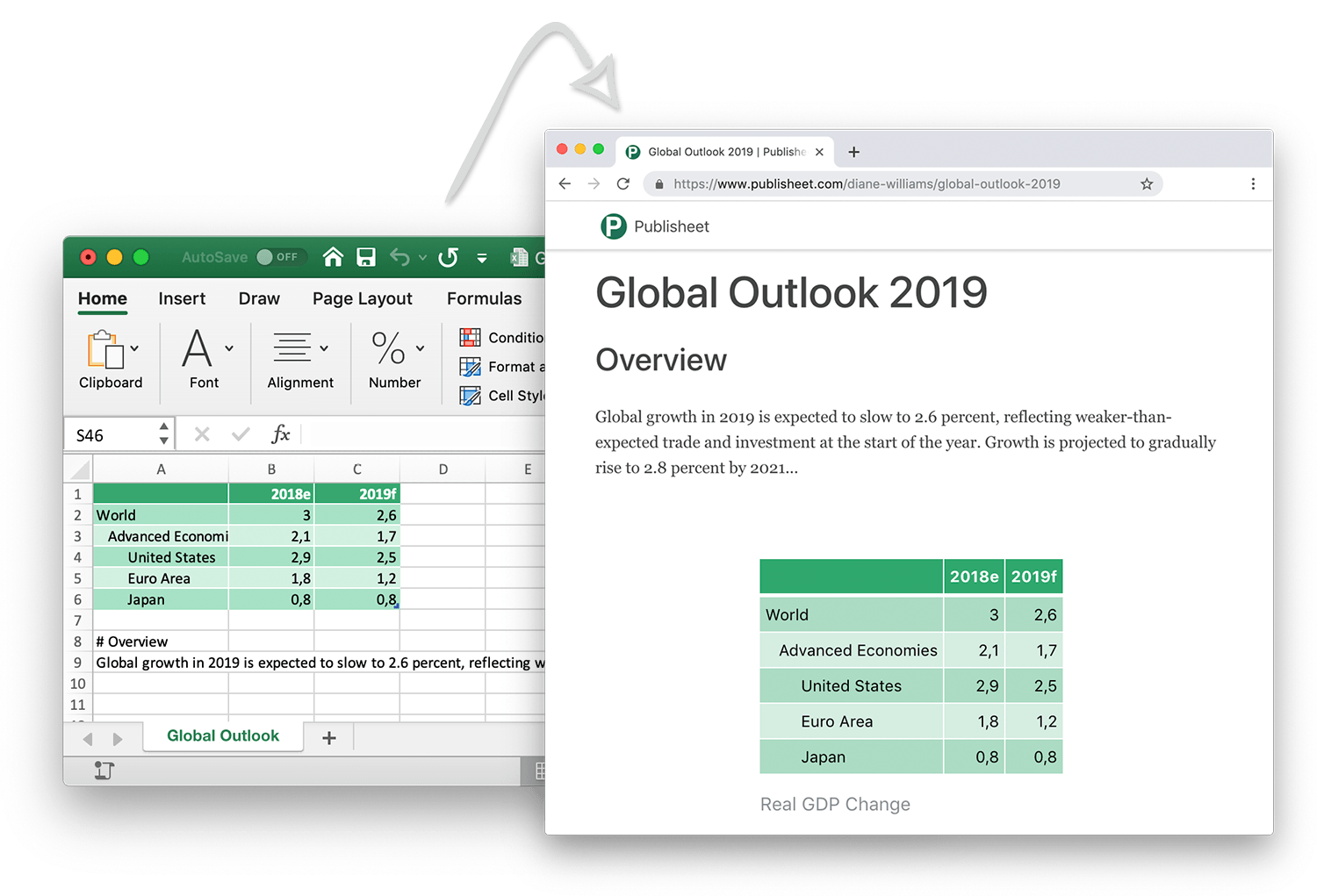Reload the browser page
This screenshot has width=1317, height=896.
click(623, 183)
